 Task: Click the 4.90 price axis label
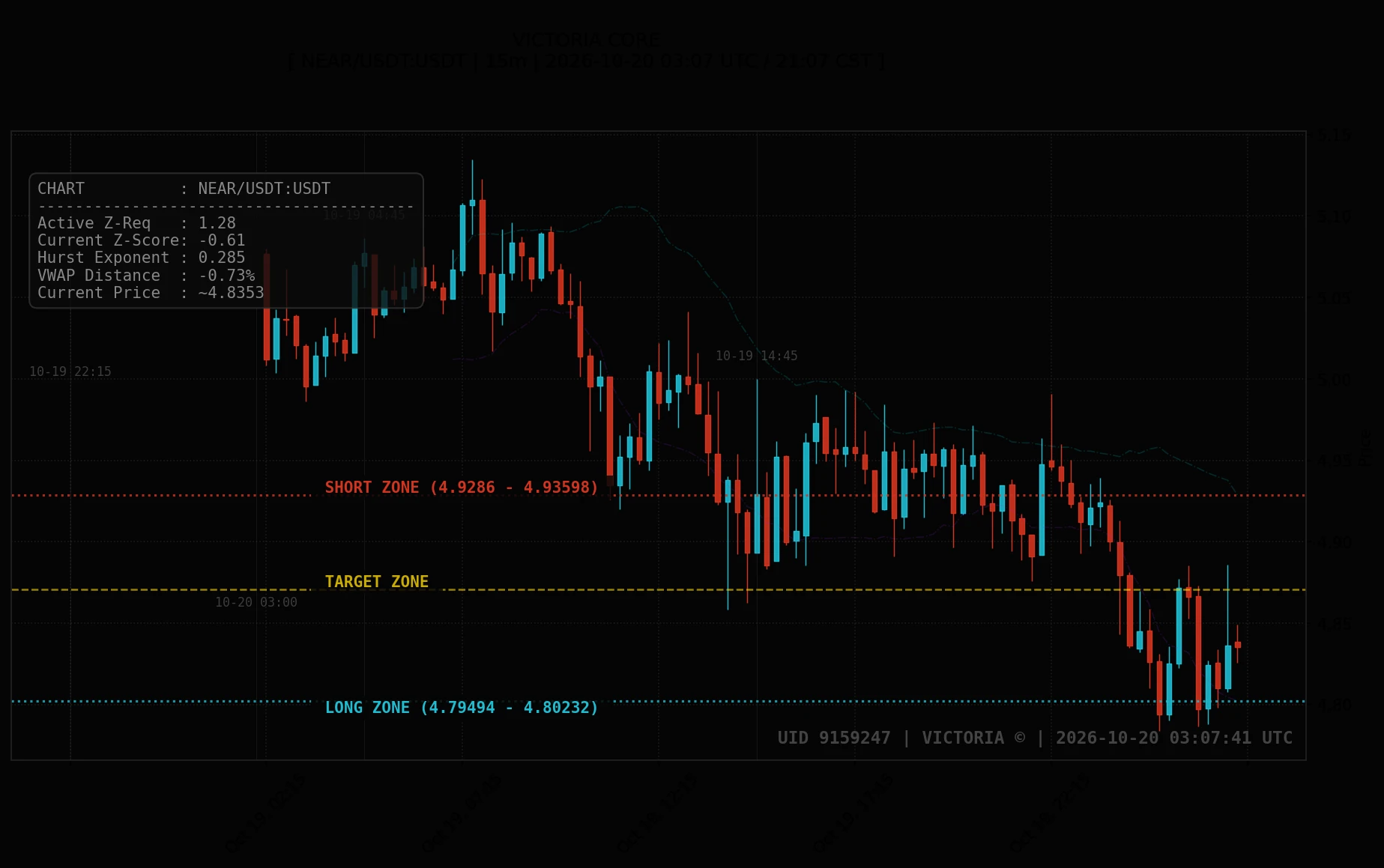(x=1335, y=542)
